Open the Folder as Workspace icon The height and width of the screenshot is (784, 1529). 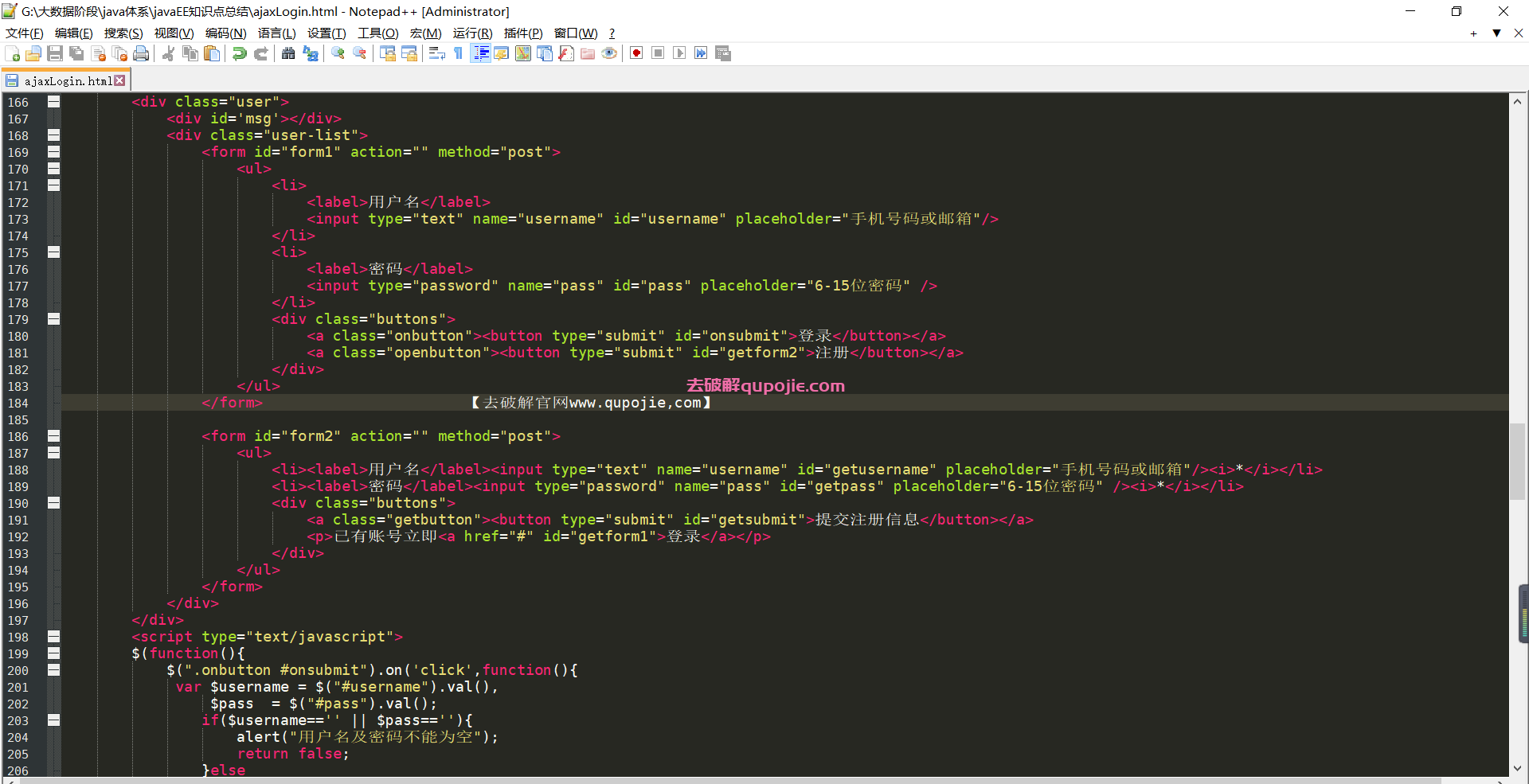point(588,53)
